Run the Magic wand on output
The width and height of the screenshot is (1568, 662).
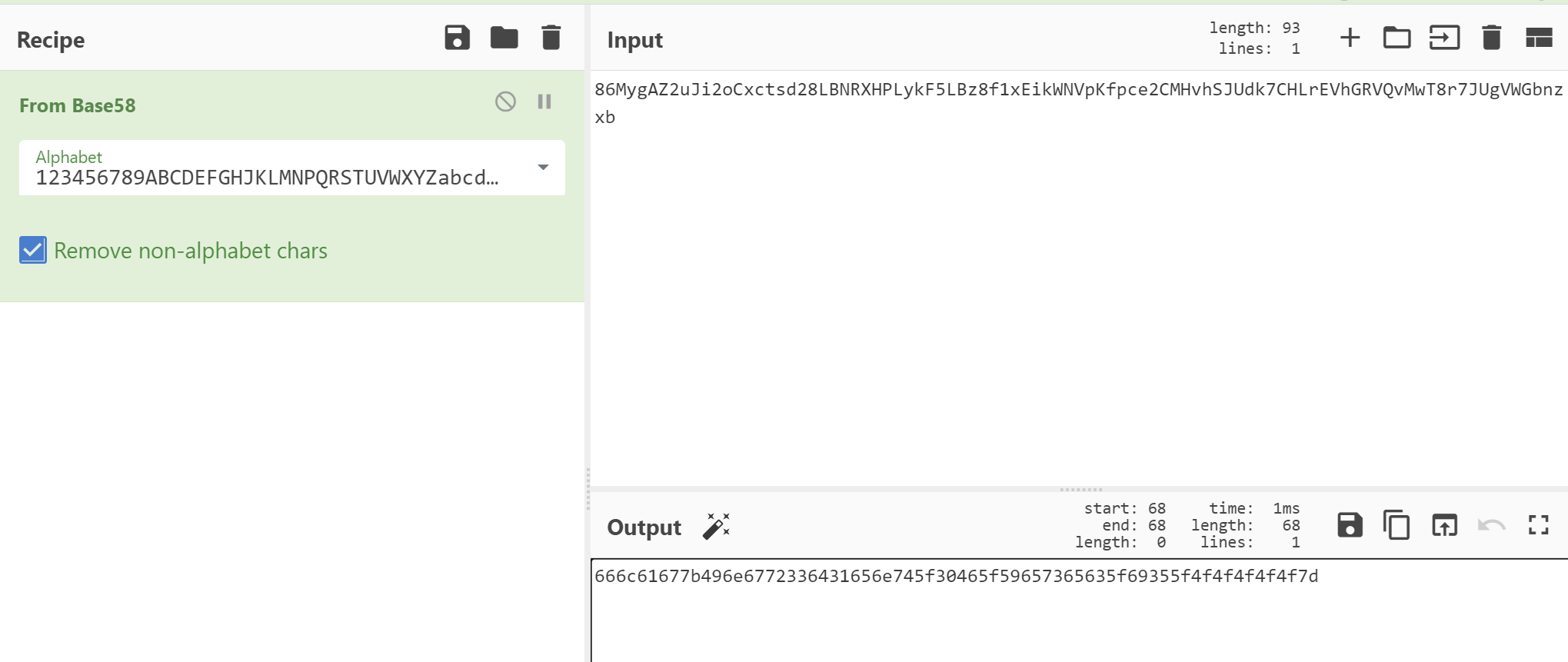click(716, 527)
